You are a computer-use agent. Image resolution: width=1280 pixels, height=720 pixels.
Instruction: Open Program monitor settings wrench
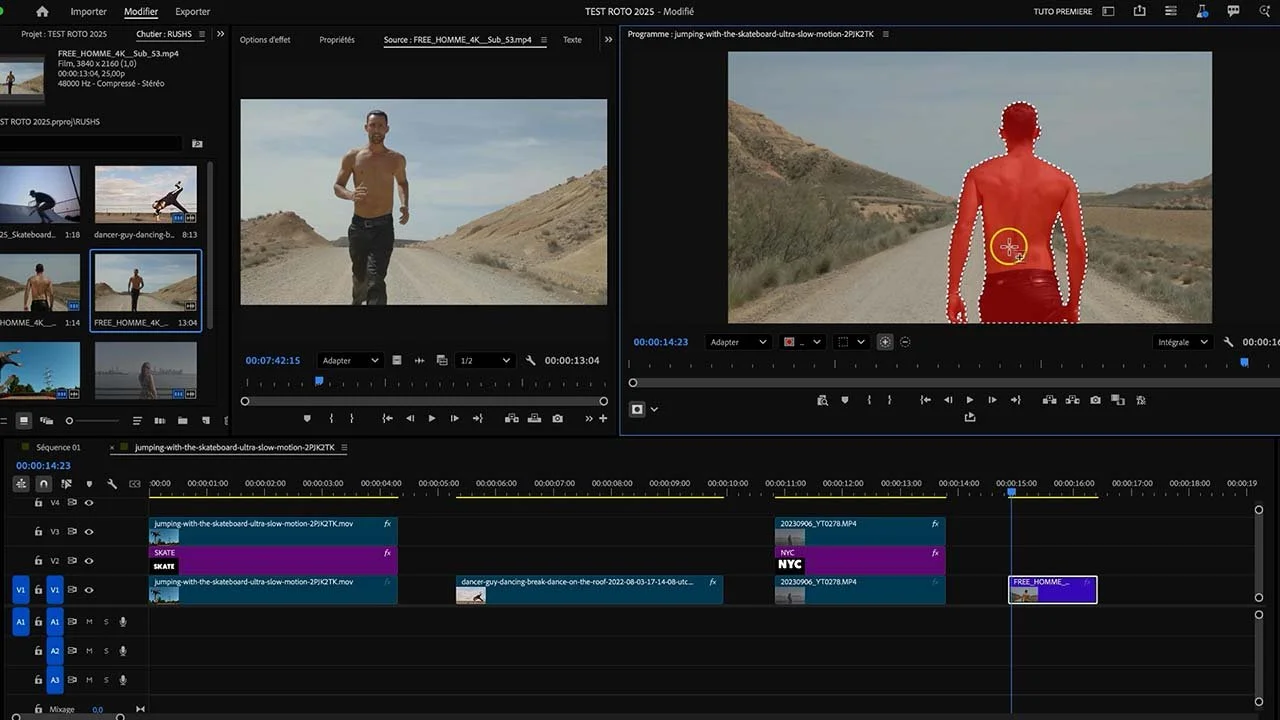(x=1229, y=342)
